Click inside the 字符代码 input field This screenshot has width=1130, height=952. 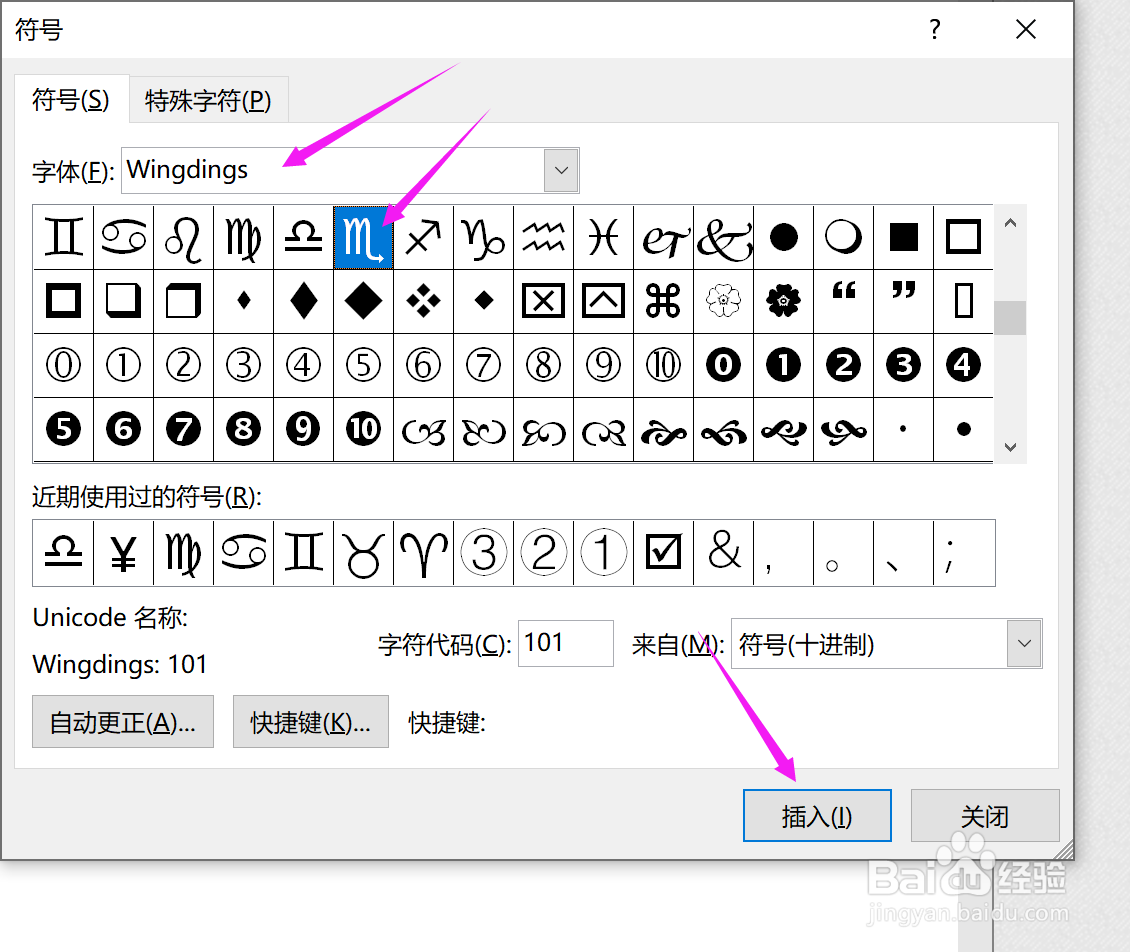(x=565, y=643)
